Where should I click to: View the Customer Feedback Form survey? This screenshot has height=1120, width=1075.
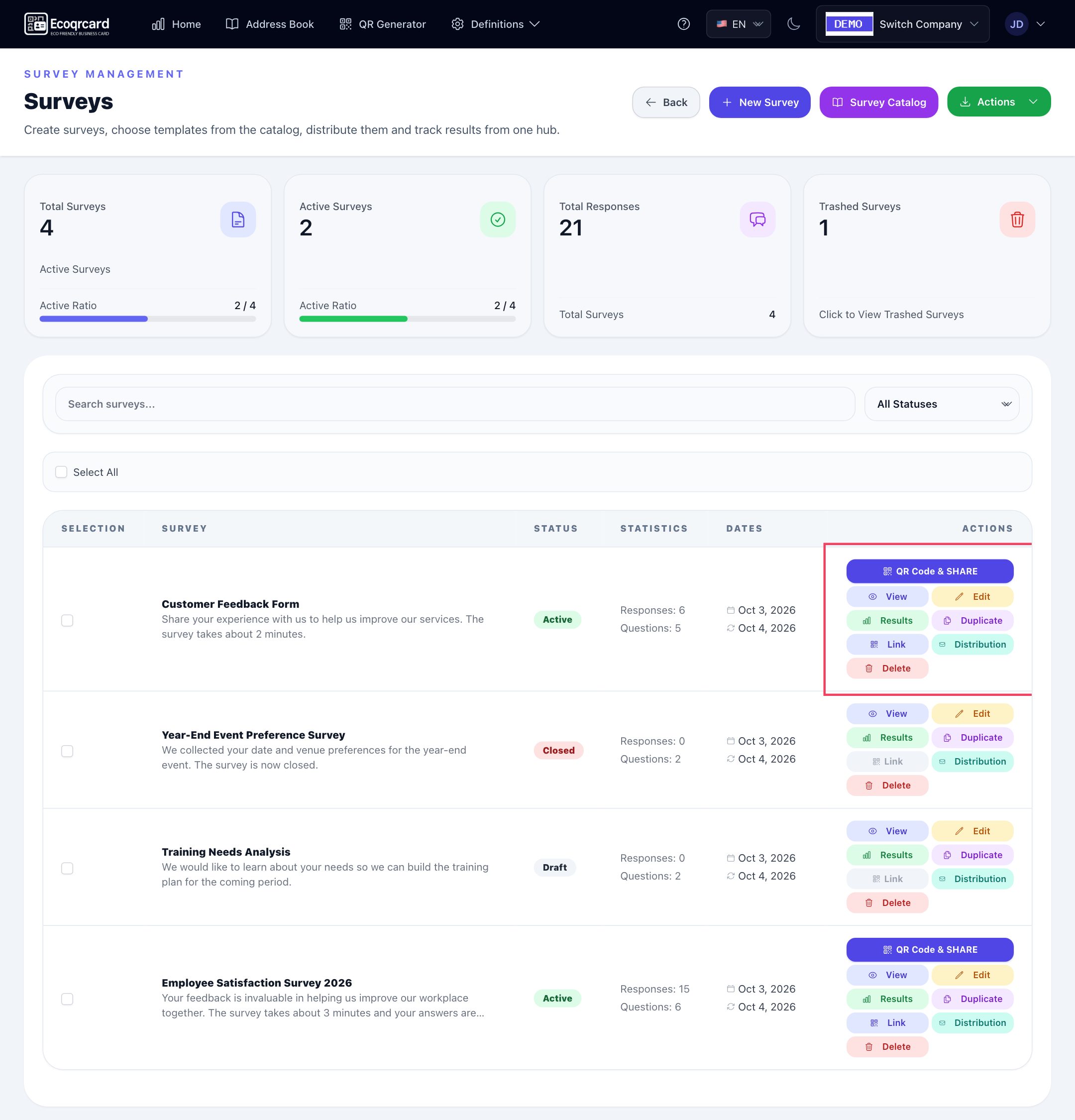pyautogui.click(x=887, y=596)
